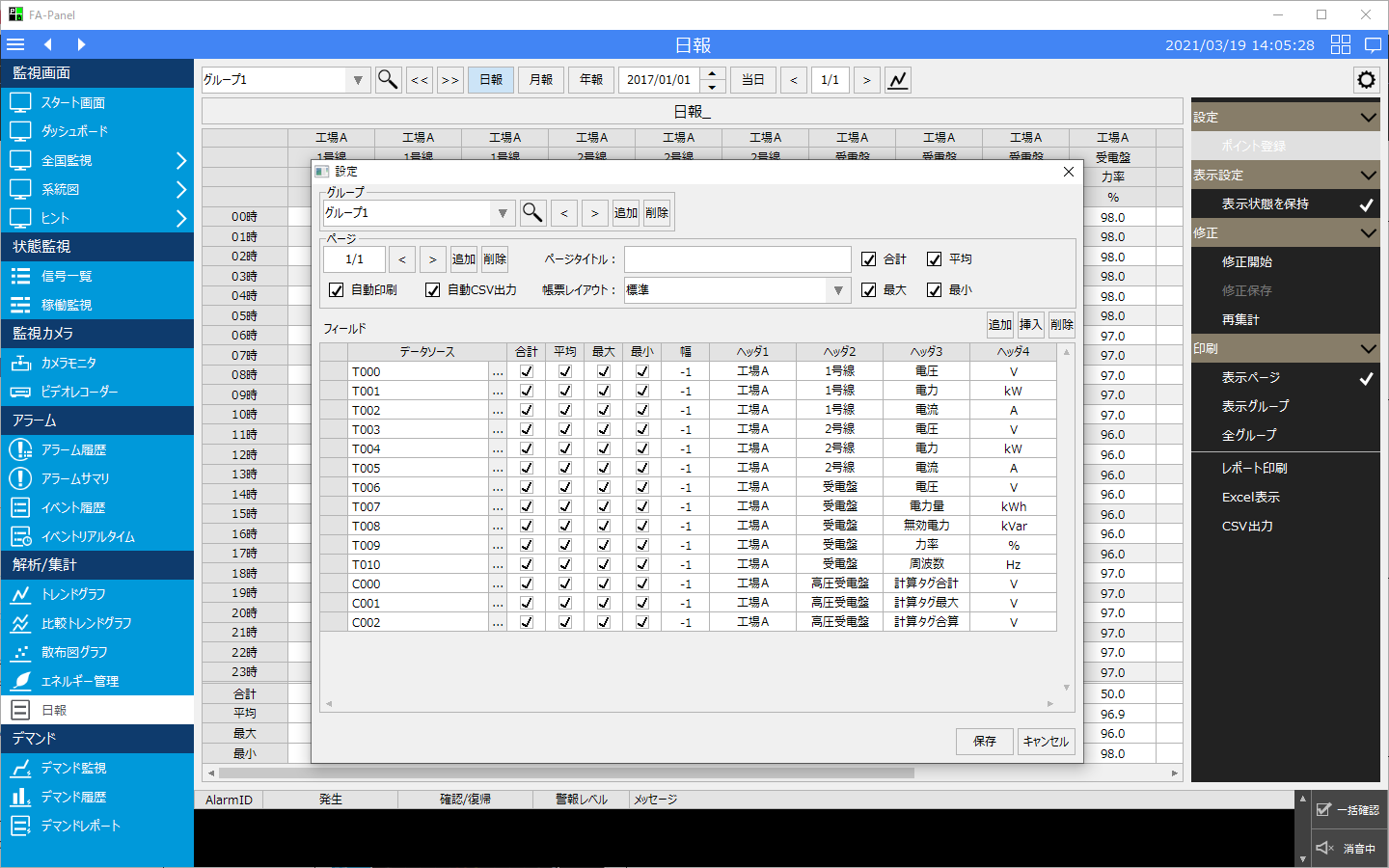Open ビデオレコーダー in the sidebar
The height and width of the screenshot is (868, 1389).
pyautogui.click(x=96, y=392)
